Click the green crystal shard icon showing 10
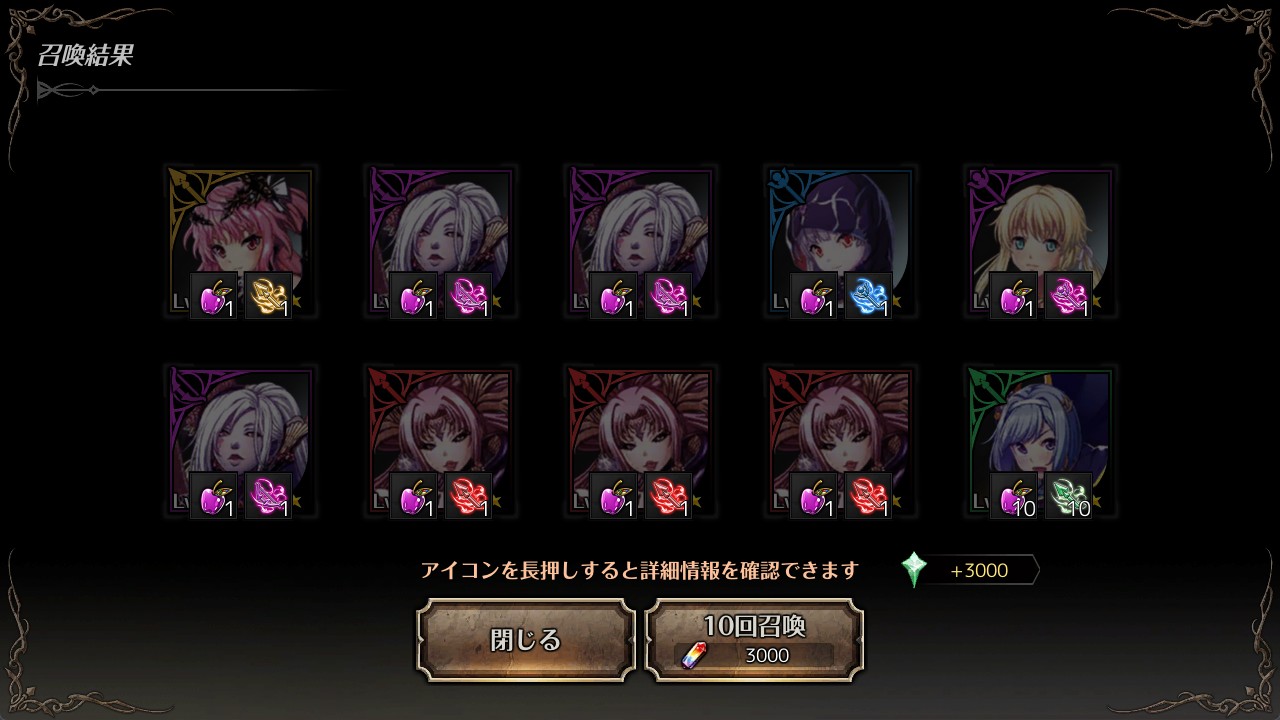The height and width of the screenshot is (720, 1280). 1068,496
